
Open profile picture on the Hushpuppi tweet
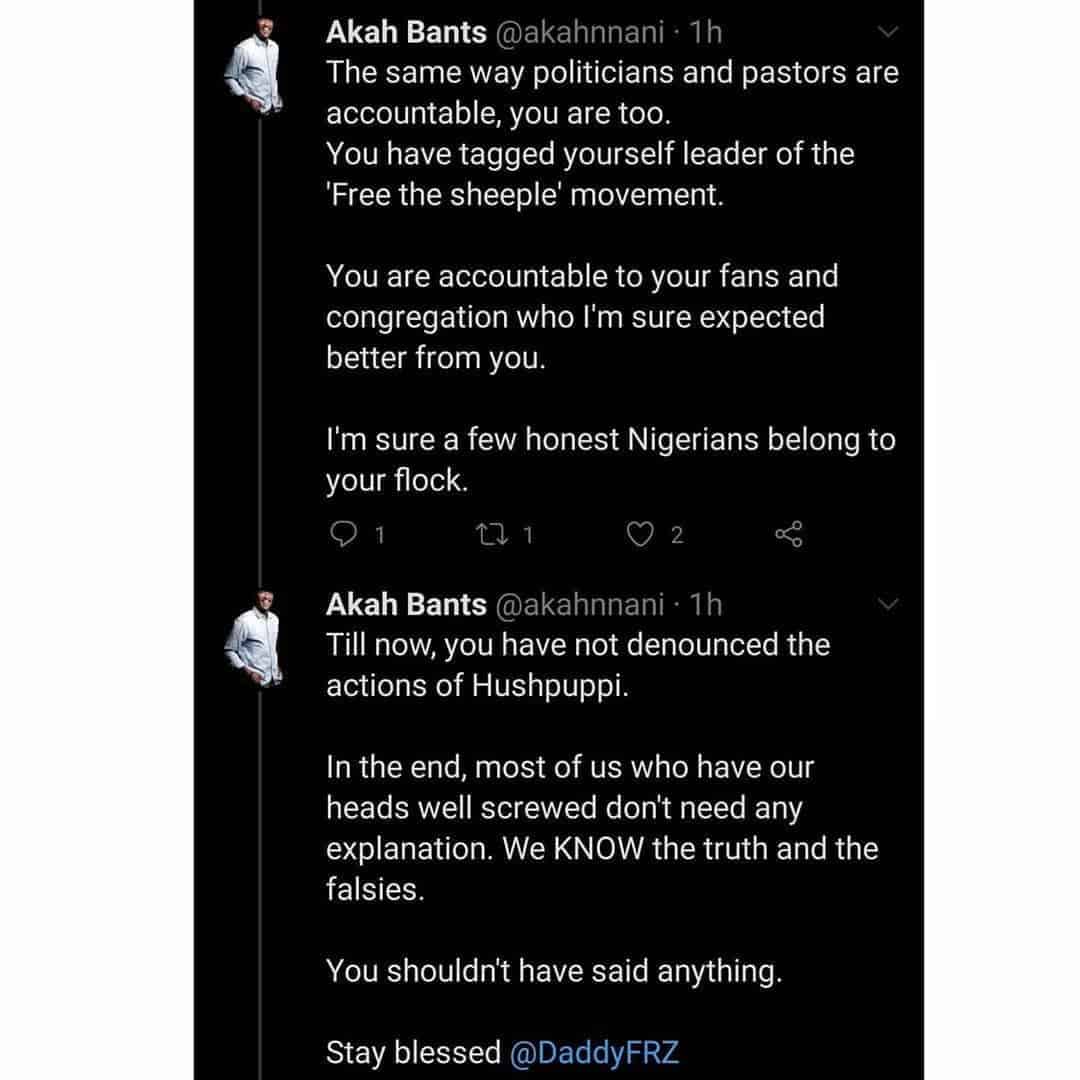(254, 645)
